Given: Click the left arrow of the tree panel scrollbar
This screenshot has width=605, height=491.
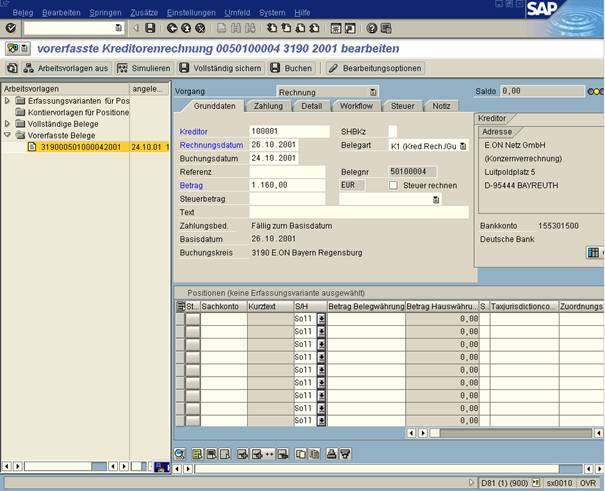Looking at the screenshot, I should click(x=7, y=466).
